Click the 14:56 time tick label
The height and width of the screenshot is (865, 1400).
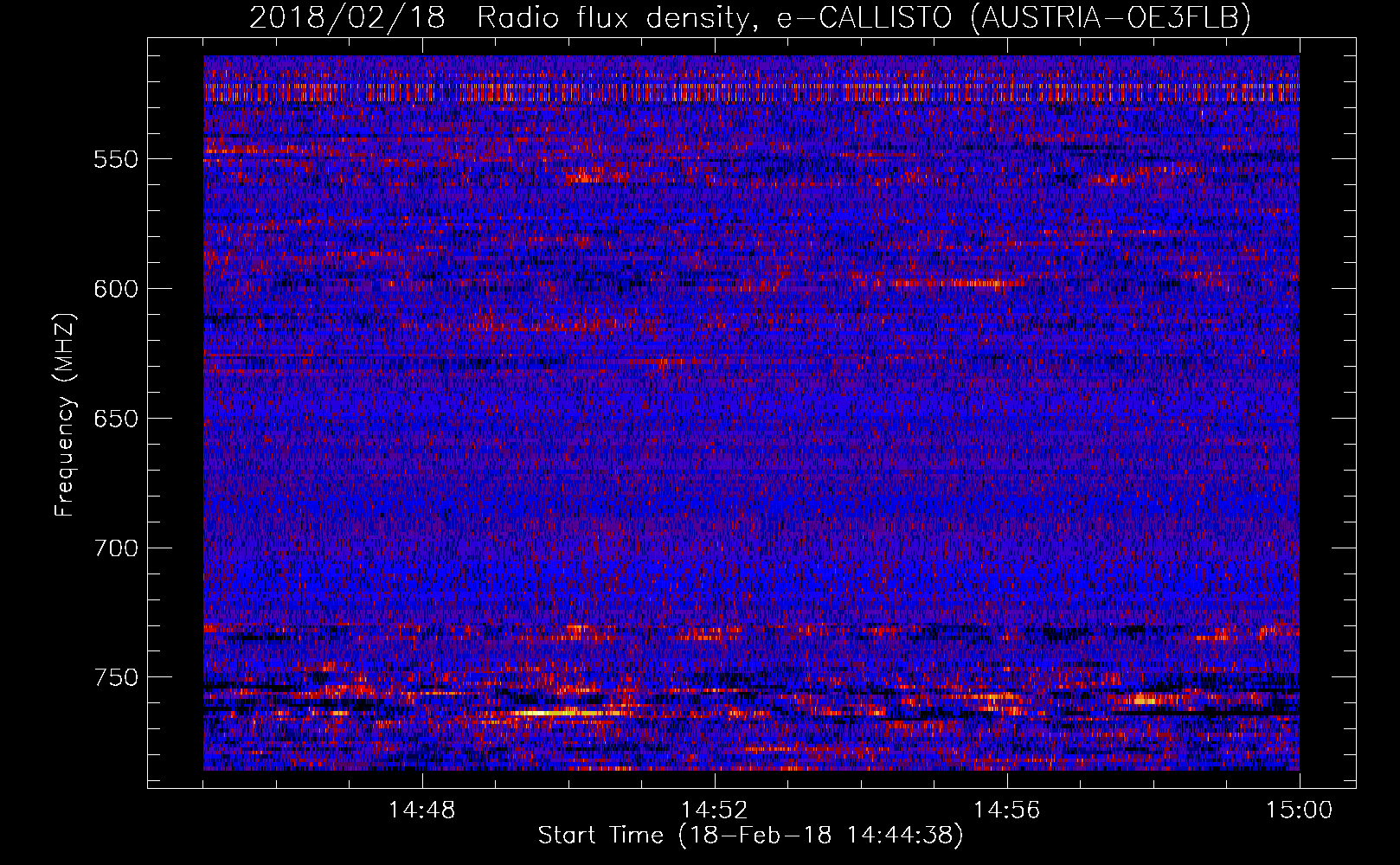[1007, 811]
